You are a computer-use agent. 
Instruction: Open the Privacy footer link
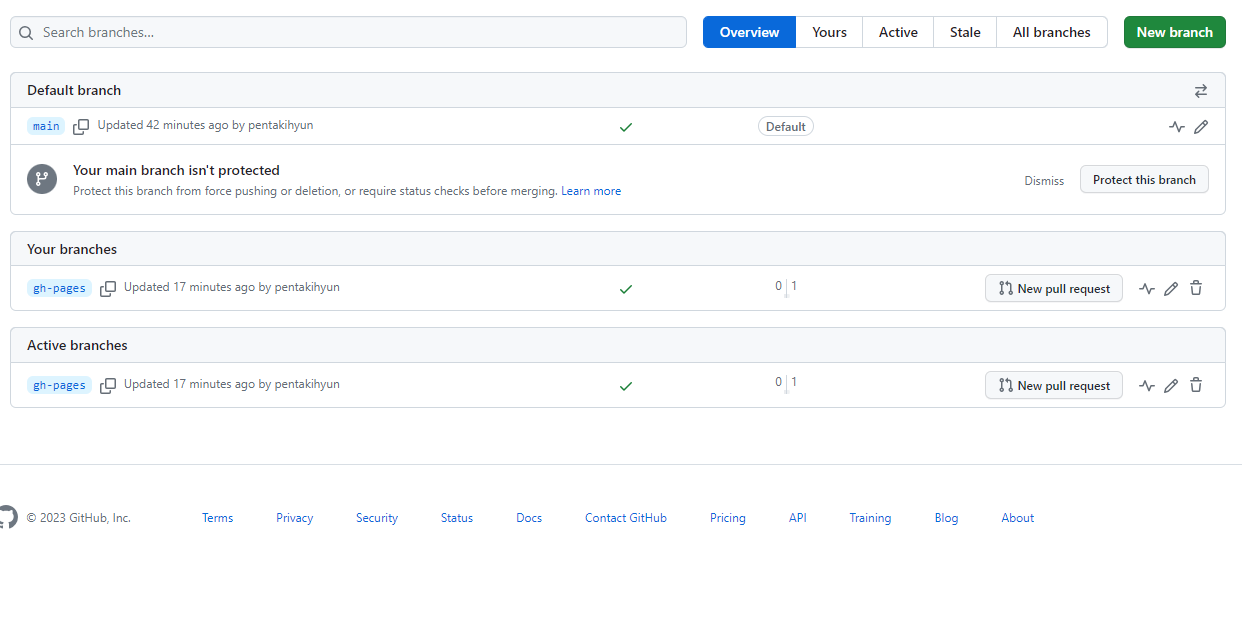click(295, 518)
